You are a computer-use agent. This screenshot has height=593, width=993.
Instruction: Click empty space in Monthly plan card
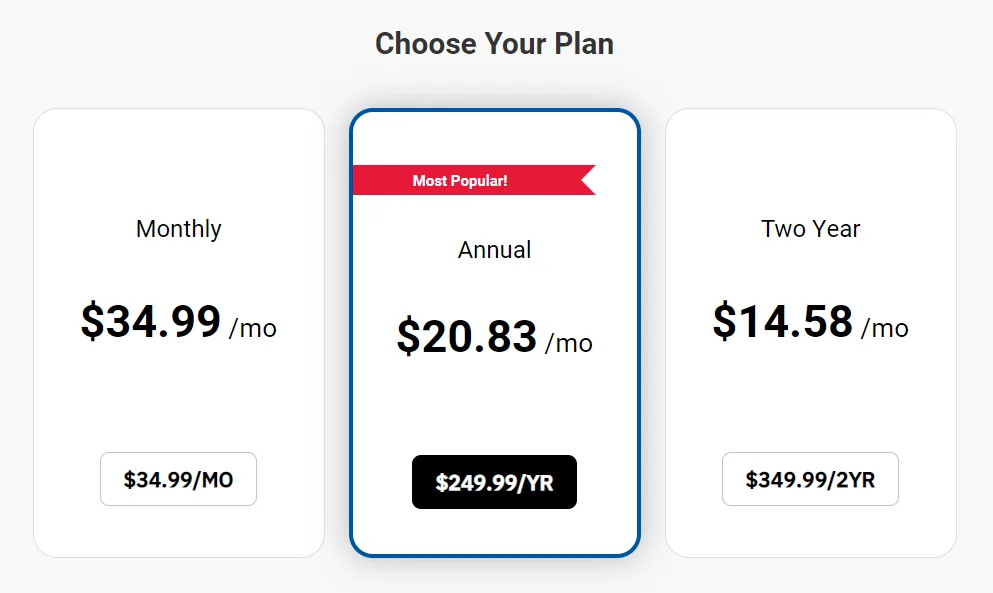[178, 400]
